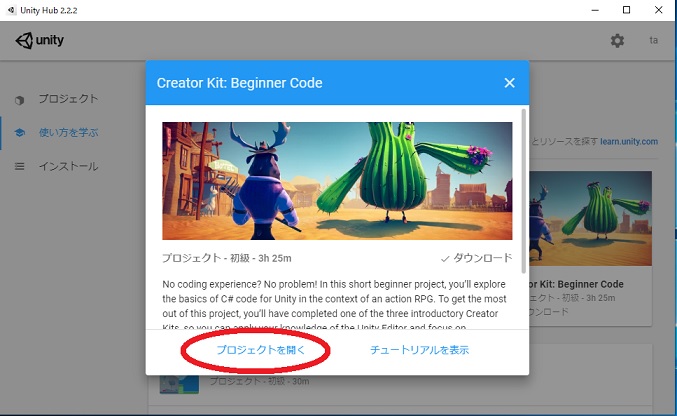The height and width of the screenshot is (416, 677).
Task: Close the Creator Kit: Beginner Code dialog
Action: click(509, 83)
